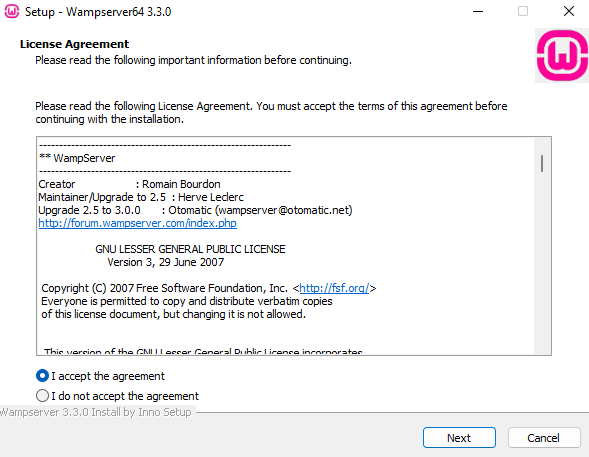The width and height of the screenshot is (589, 457).
Task: Click the "Setup - Wampserver64 3.3.0" title bar text
Action: (x=98, y=12)
